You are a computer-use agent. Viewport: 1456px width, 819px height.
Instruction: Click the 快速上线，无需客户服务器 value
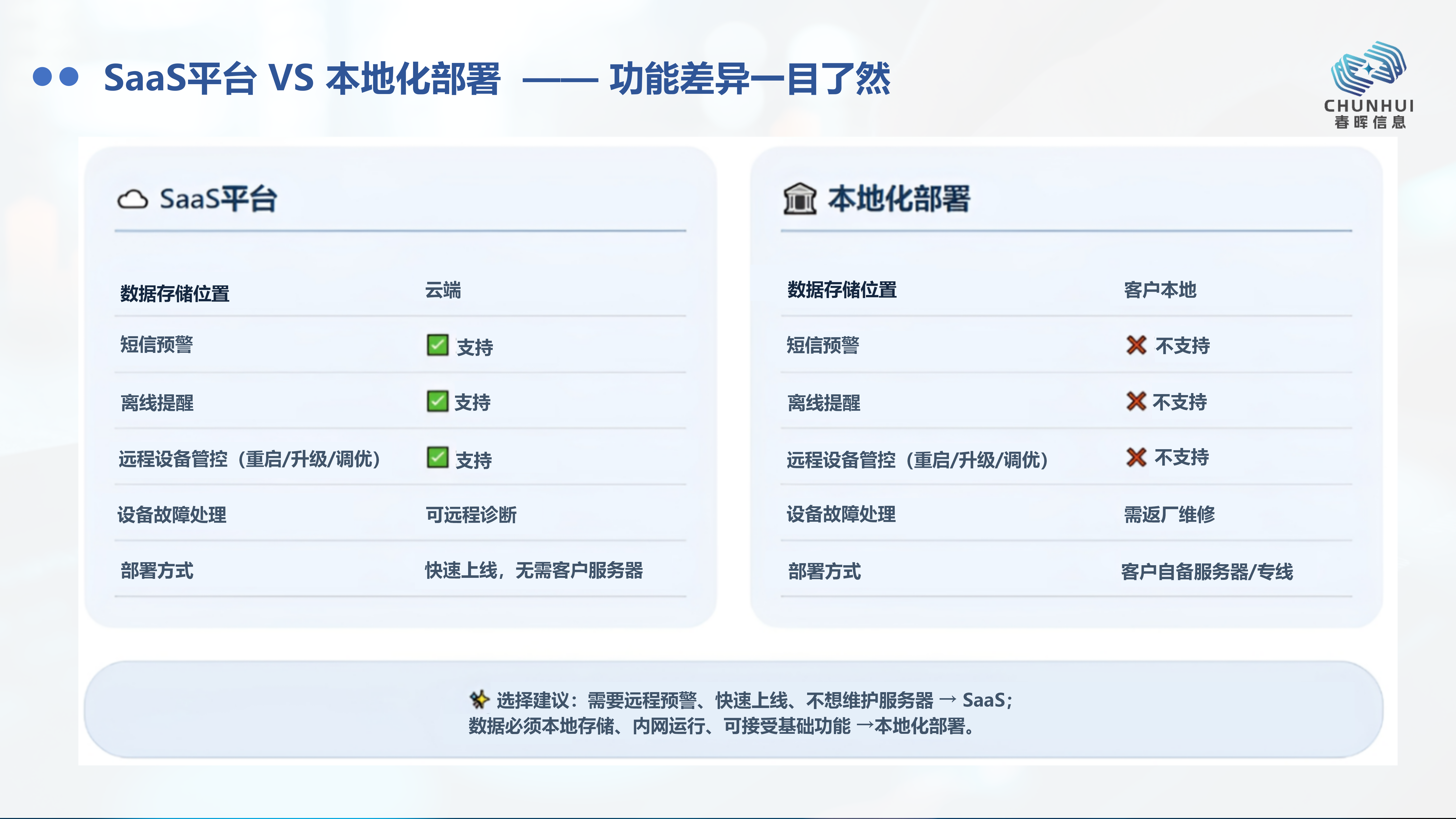pos(534,570)
